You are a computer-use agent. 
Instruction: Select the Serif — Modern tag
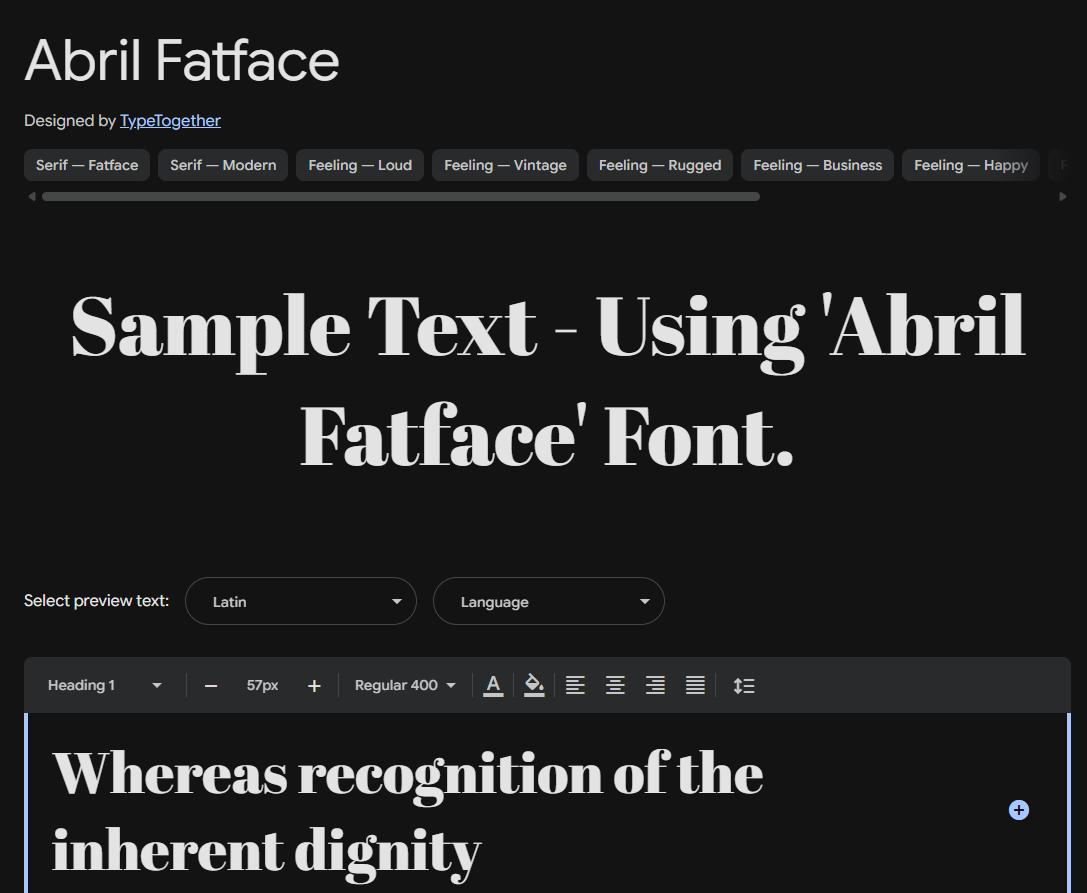click(223, 165)
